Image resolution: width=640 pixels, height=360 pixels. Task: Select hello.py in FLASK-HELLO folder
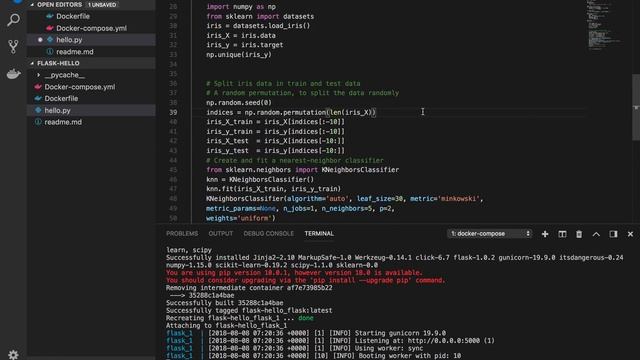(57, 110)
